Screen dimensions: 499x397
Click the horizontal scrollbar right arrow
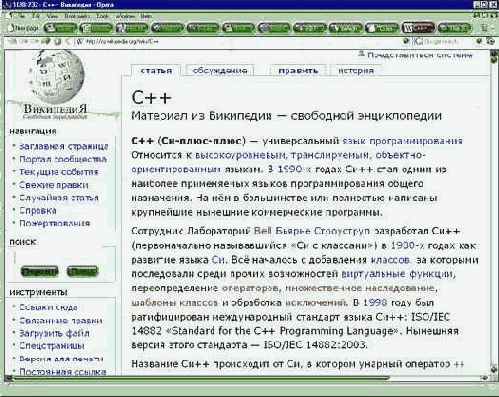point(485,378)
